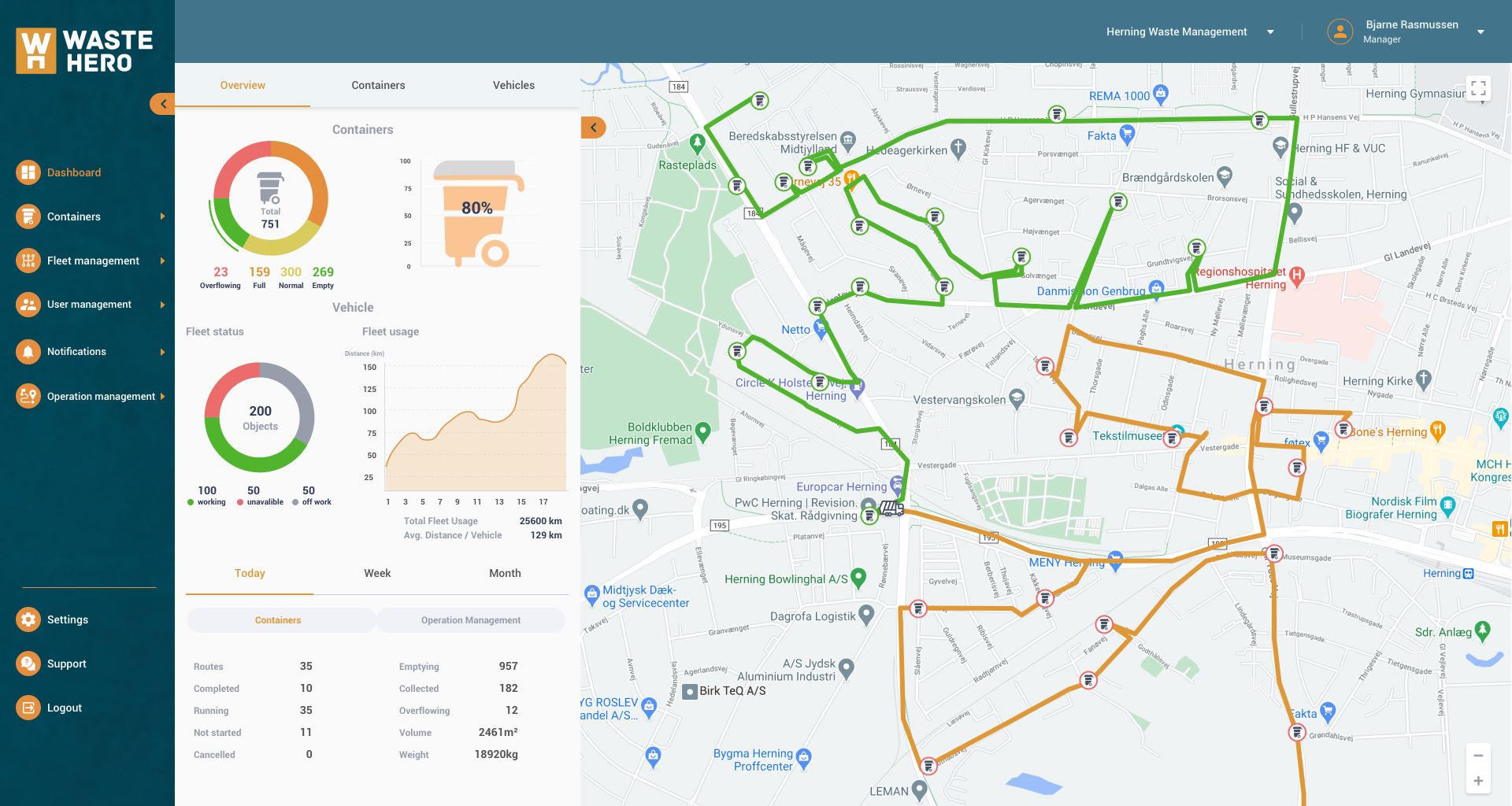The height and width of the screenshot is (806, 1512).
Task: Select the Containers stats pill
Action: pos(281,620)
